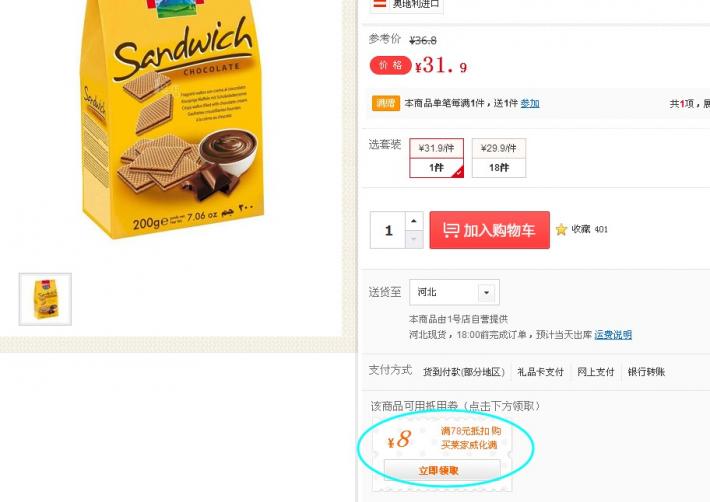This screenshot has width=710, height=502.
Task: Select 礼品卡支付 payment option
Action: 540,372
